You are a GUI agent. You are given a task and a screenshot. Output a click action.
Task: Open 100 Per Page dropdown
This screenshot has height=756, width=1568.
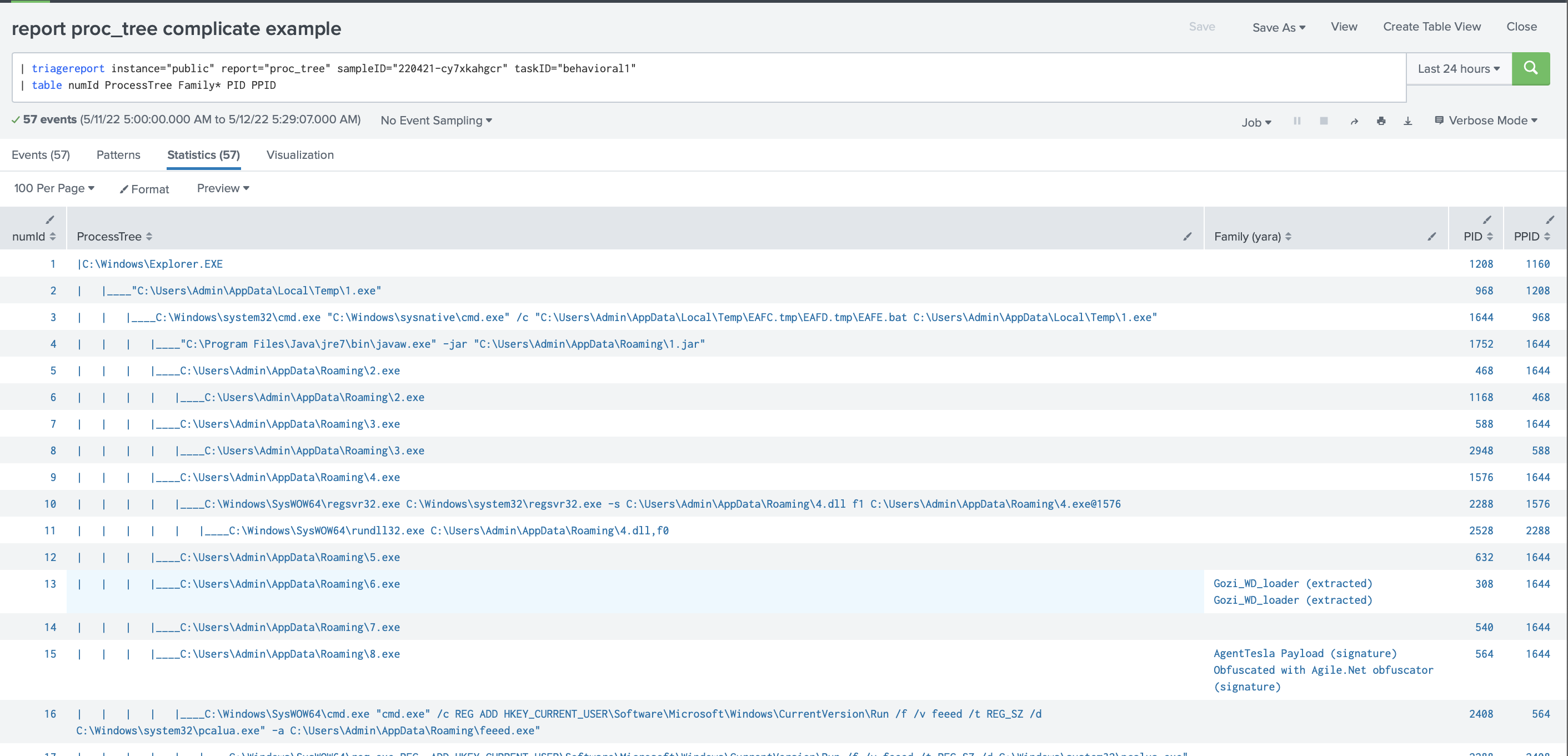point(54,188)
